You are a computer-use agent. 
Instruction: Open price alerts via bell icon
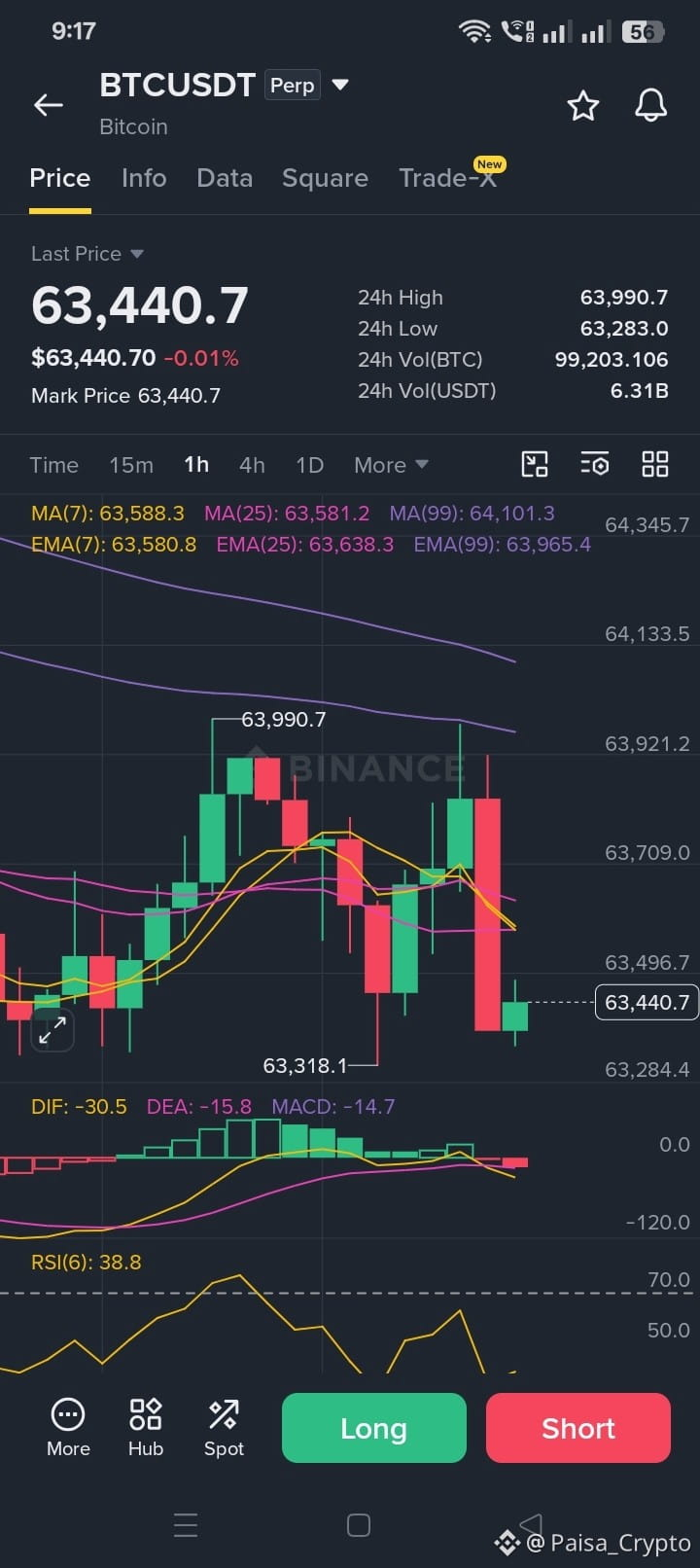(650, 105)
